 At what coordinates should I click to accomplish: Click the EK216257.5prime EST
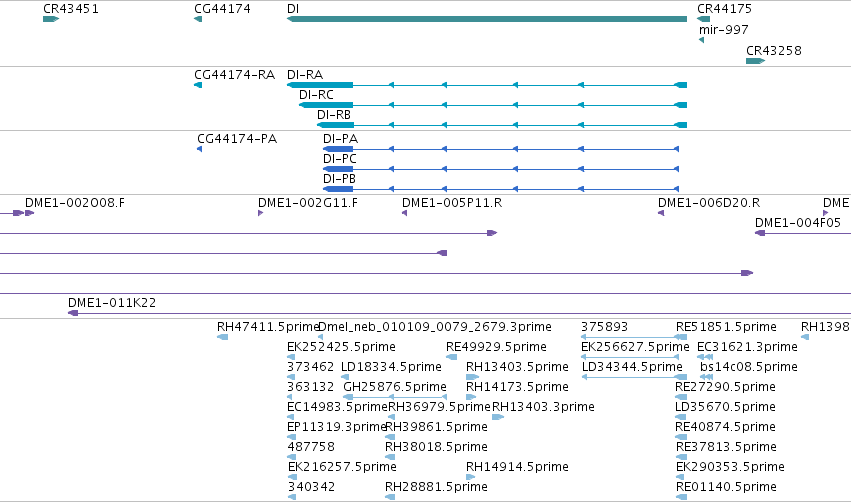click(x=292, y=478)
